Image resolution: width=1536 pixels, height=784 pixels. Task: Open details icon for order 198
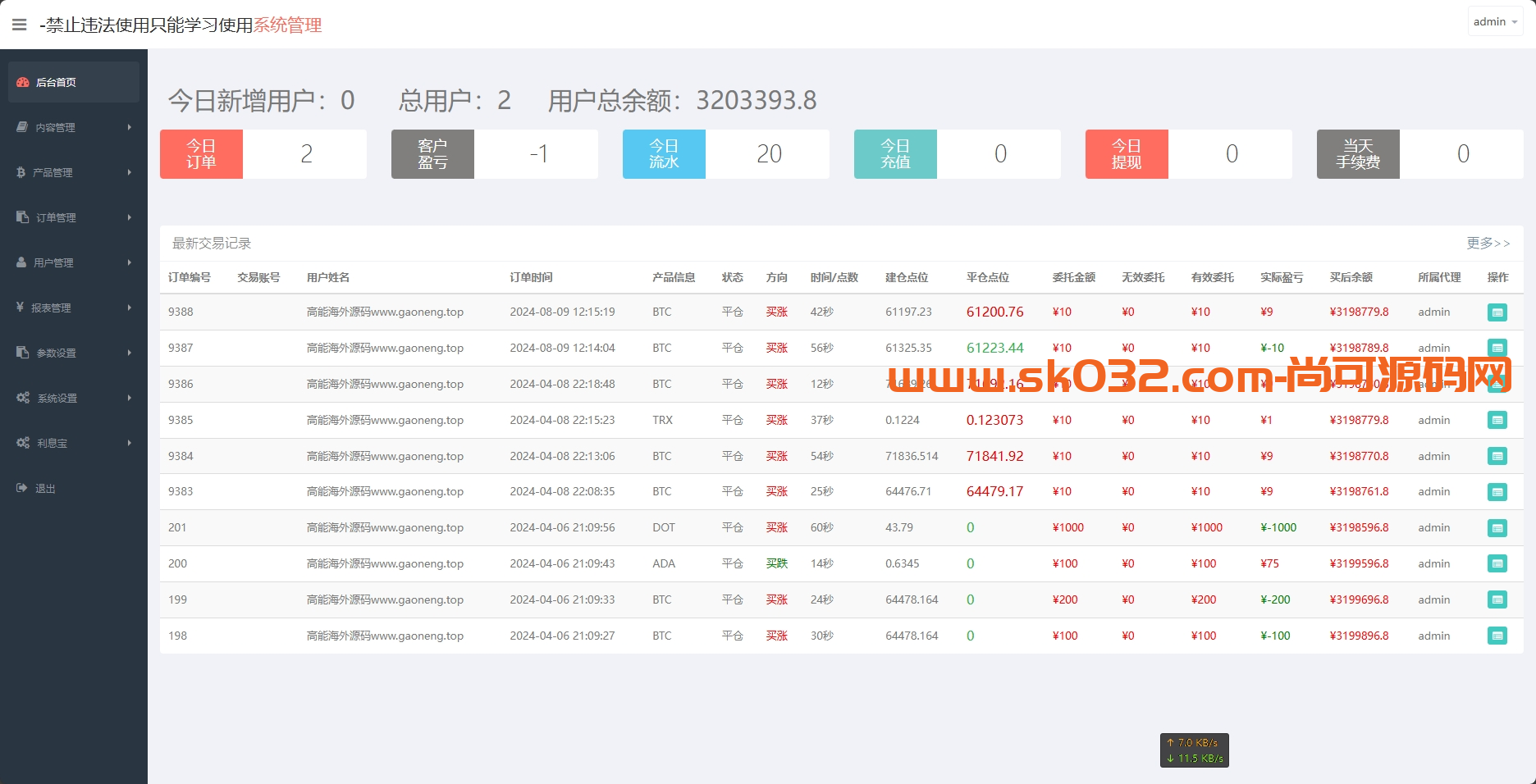tap(1497, 636)
